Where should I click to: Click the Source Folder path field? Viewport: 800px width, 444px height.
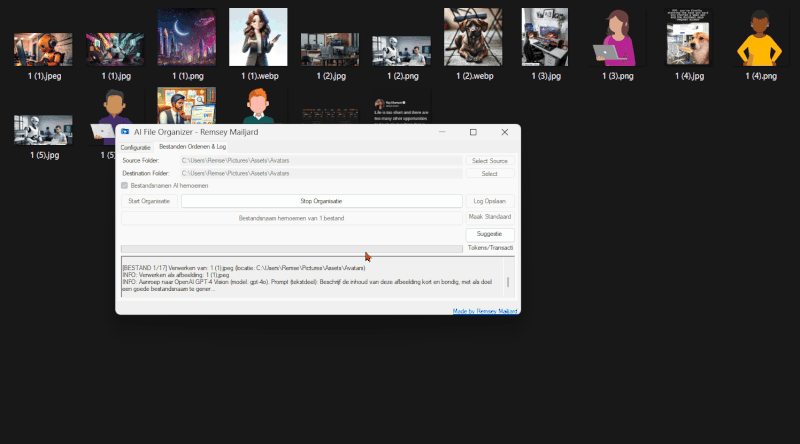click(x=320, y=160)
